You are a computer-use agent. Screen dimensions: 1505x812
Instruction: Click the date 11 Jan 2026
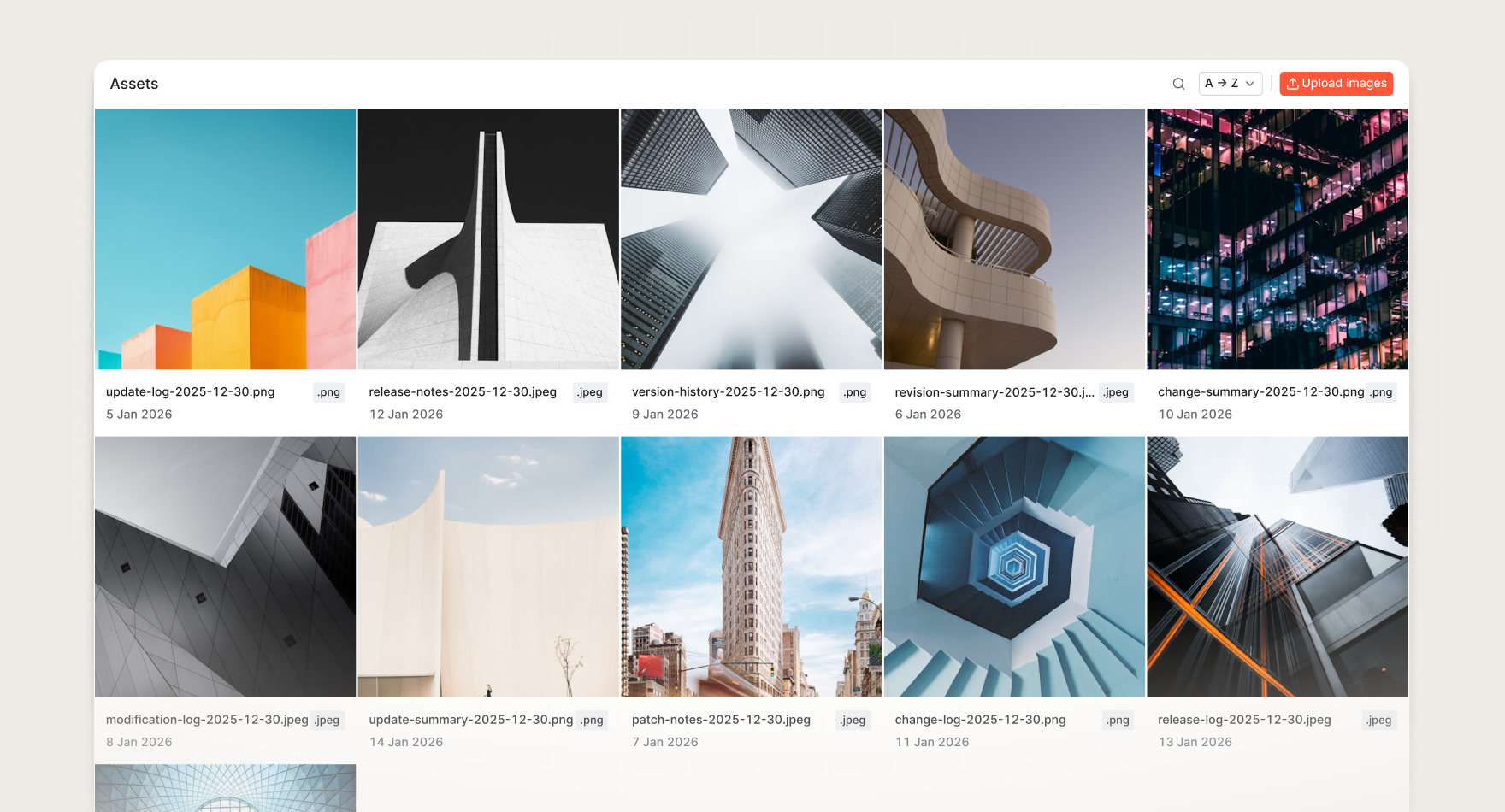(x=932, y=742)
